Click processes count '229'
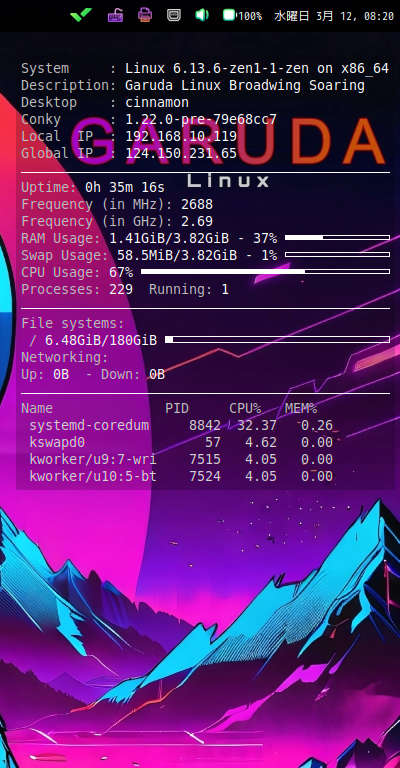This screenshot has width=400, height=768. (x=121, y=289)
